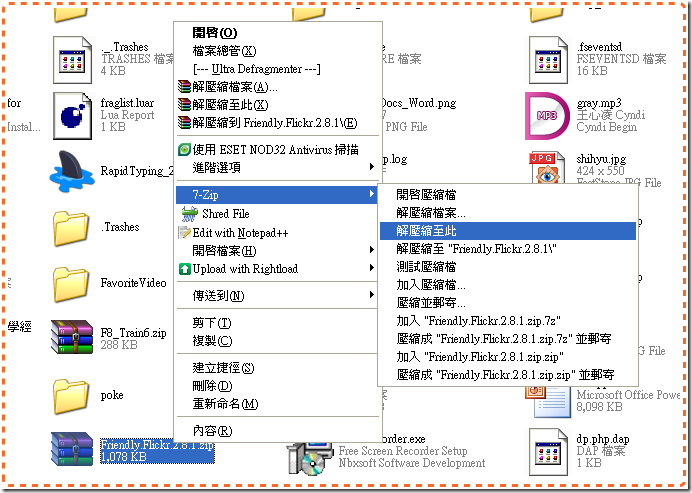Click the Shred File shredder icon

click(189, 214)
